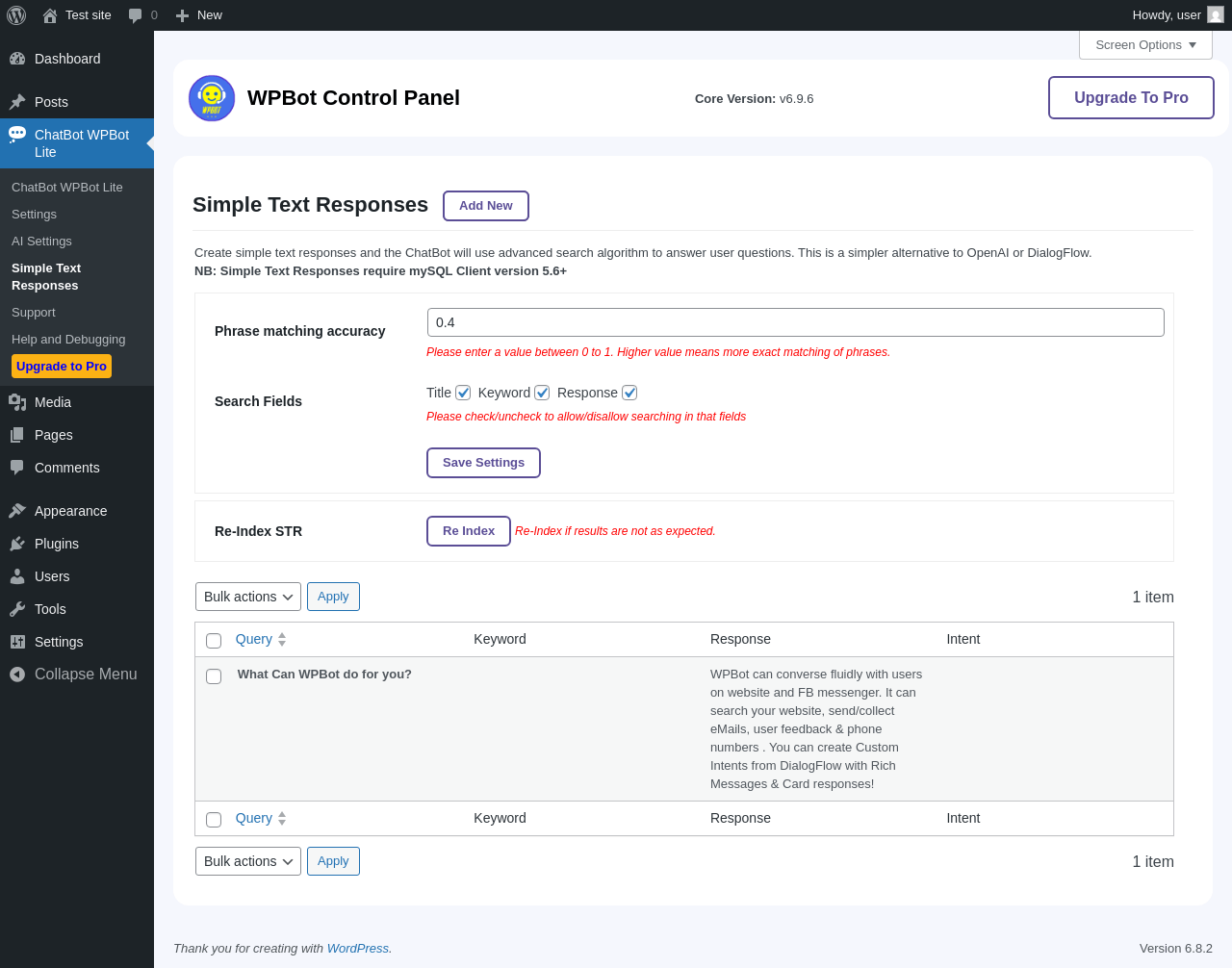Check the select-all box in table footer
This screenshot has height=968, width=1232.
(214, 820)
